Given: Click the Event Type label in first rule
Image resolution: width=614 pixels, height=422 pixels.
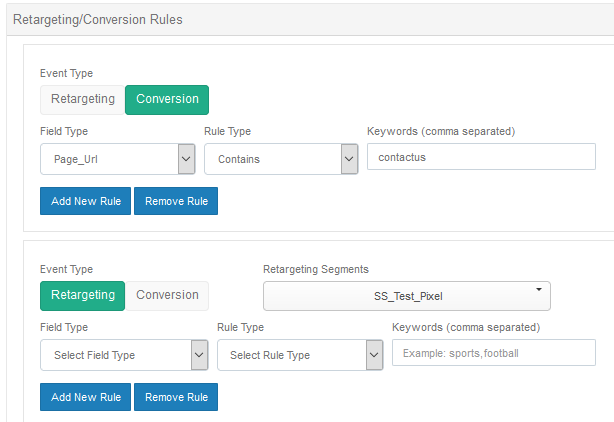Looking at the screenshot, I should tap(66, 73).
